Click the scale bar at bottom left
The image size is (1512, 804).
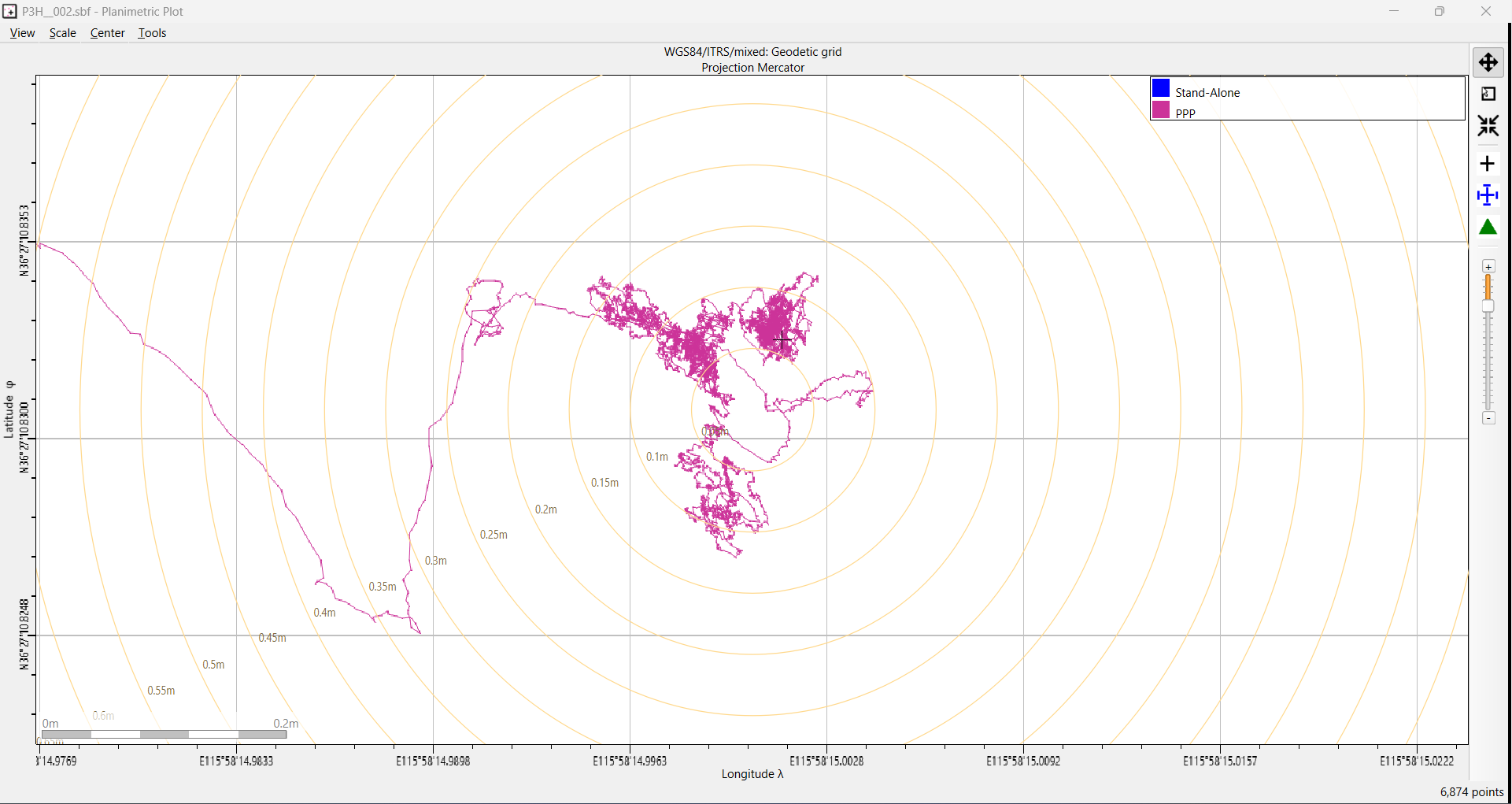click(164, 734)
